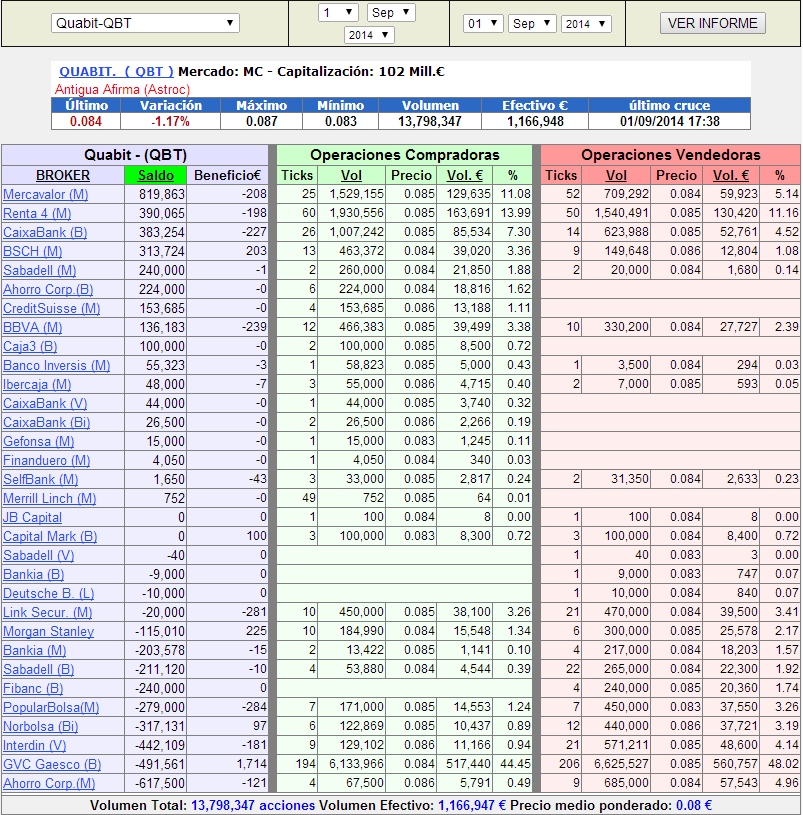Open Bankia (B) broker link
The width and height of the screenshot is (803, 815).
coord(34,574)
